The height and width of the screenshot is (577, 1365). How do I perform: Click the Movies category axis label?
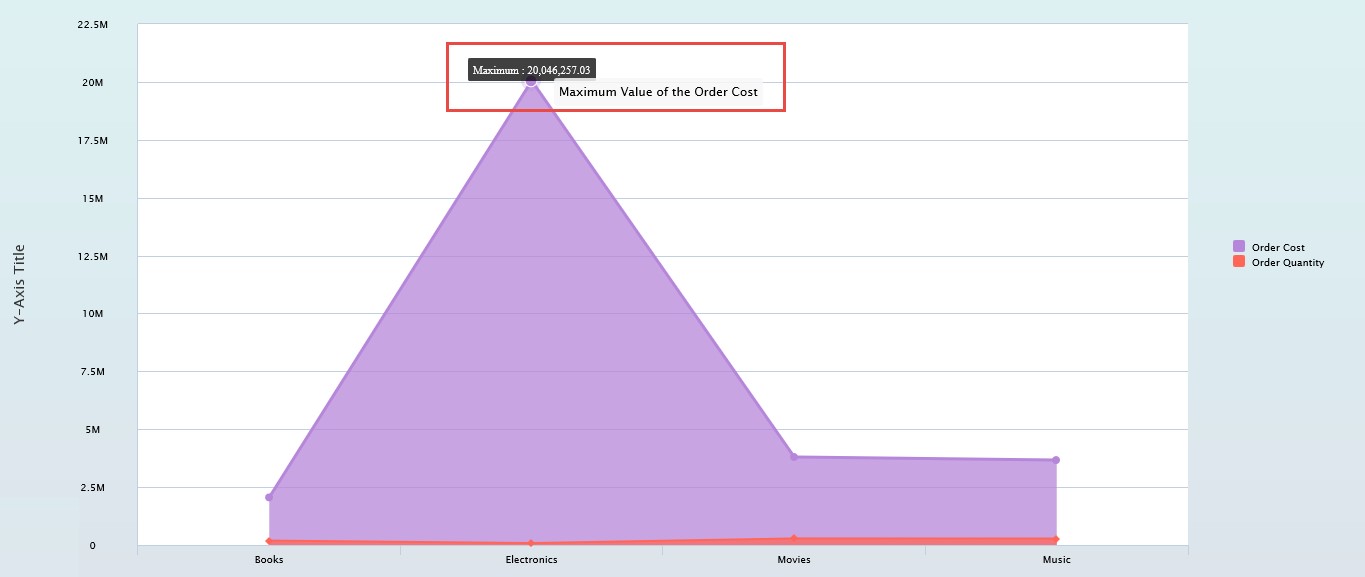794,560
